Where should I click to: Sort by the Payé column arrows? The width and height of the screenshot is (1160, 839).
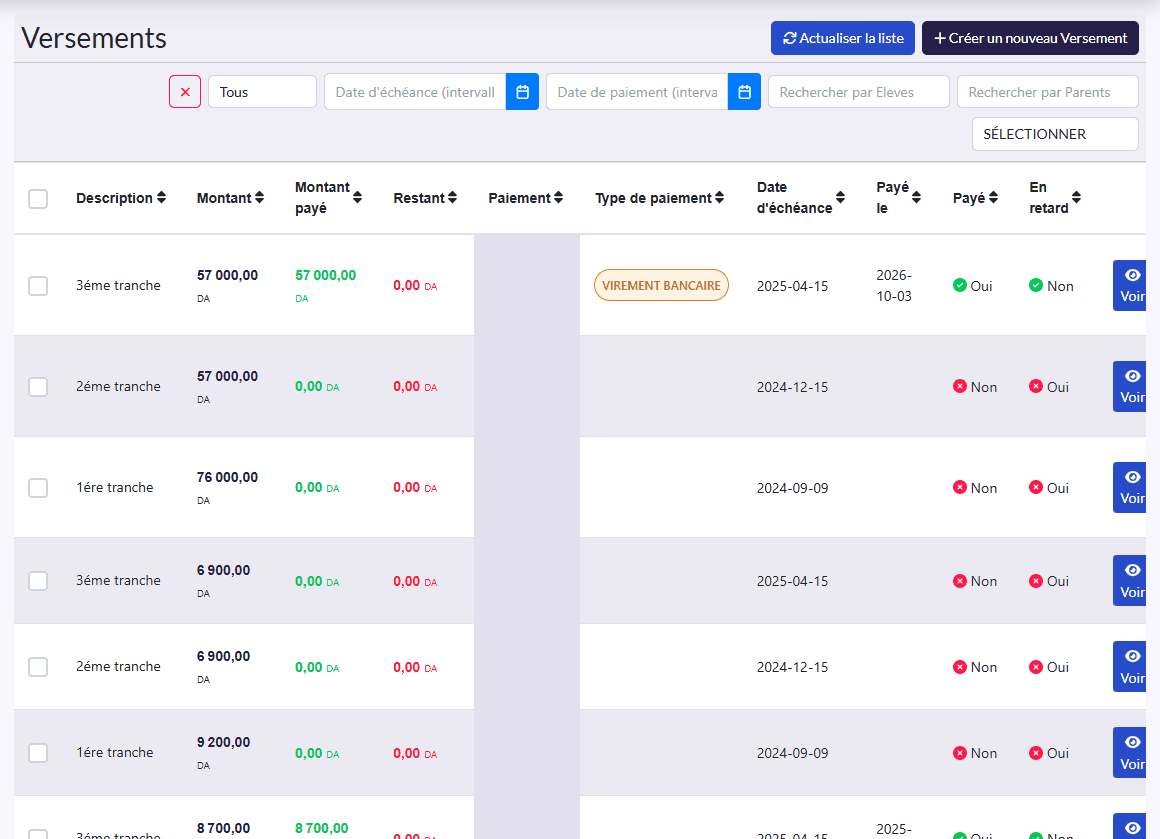pyautogui.click(x=994, y=198)
